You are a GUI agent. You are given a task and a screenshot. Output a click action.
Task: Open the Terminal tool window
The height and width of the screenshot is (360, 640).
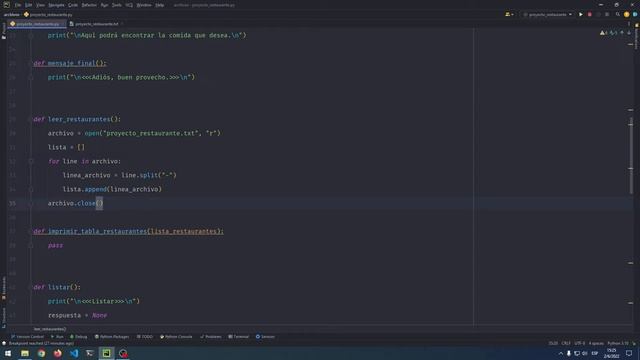click(x=239, y=337)
